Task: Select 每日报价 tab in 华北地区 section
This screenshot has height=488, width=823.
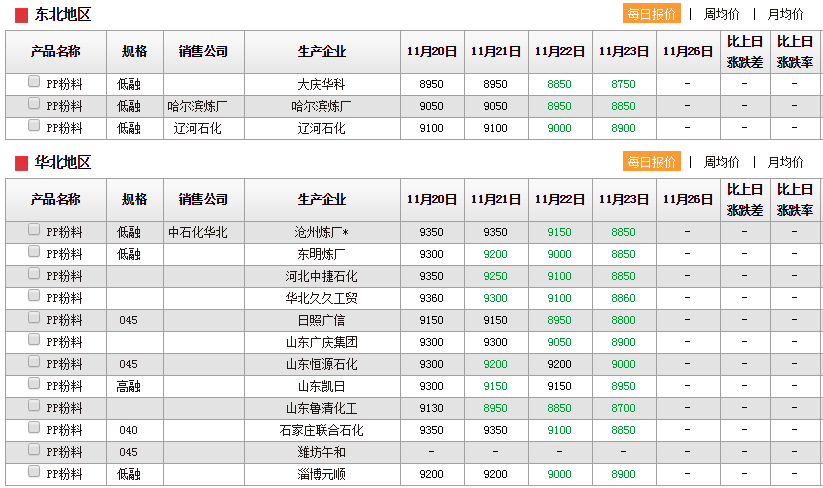Action: tap(652, 162)
